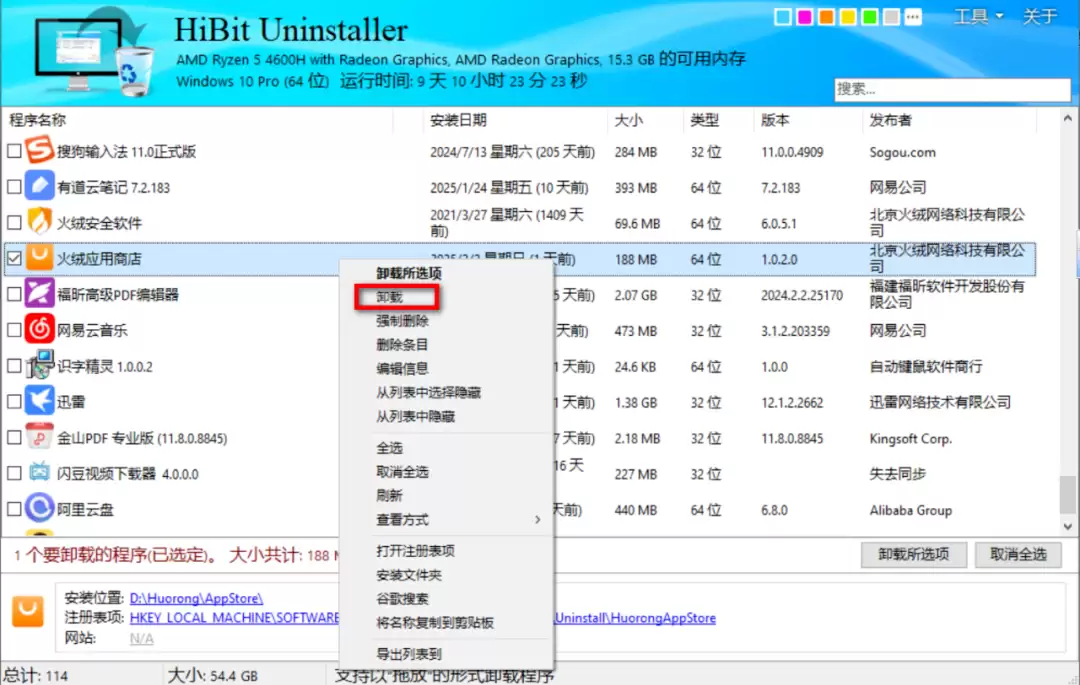This screenshot has height=685, width=1080.
Task: Tick the checkbox for 识字精灵 1.0.0.2
Action: coord(14,366)
